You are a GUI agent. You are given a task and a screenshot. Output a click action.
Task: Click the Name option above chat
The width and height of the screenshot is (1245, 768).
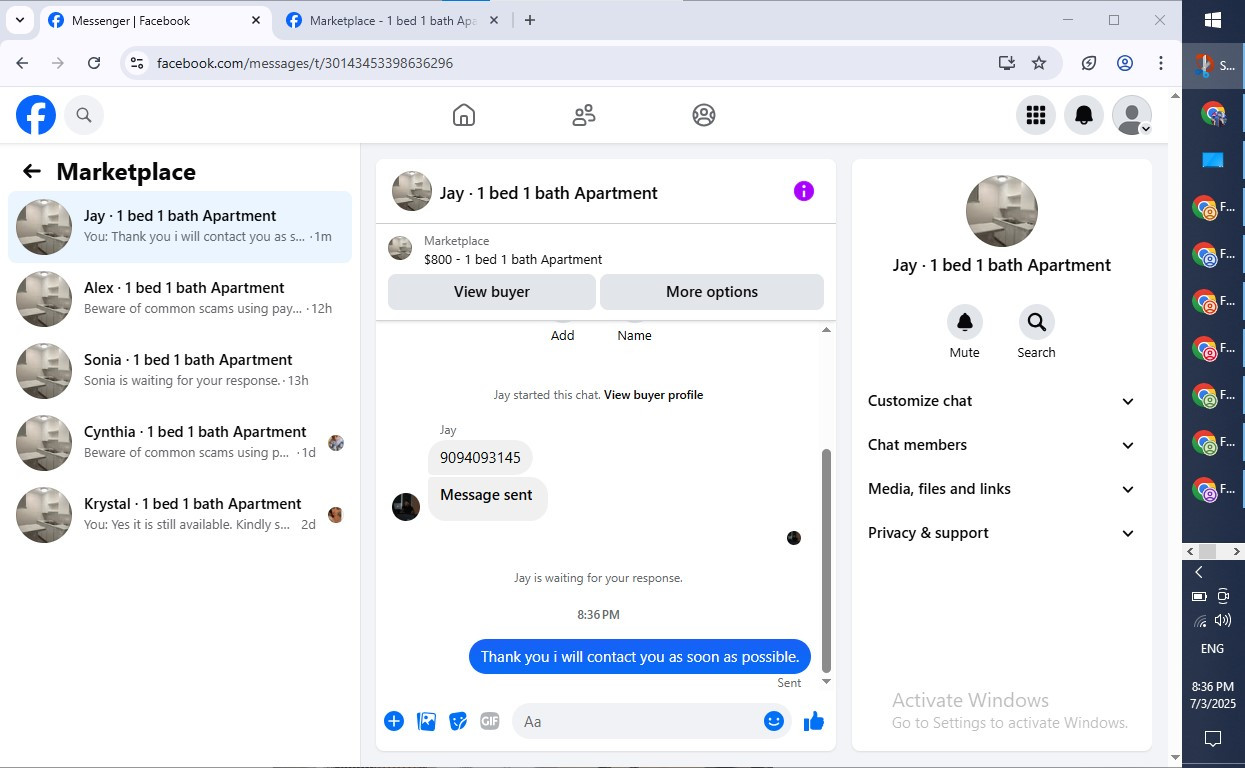tap(634, 336)
